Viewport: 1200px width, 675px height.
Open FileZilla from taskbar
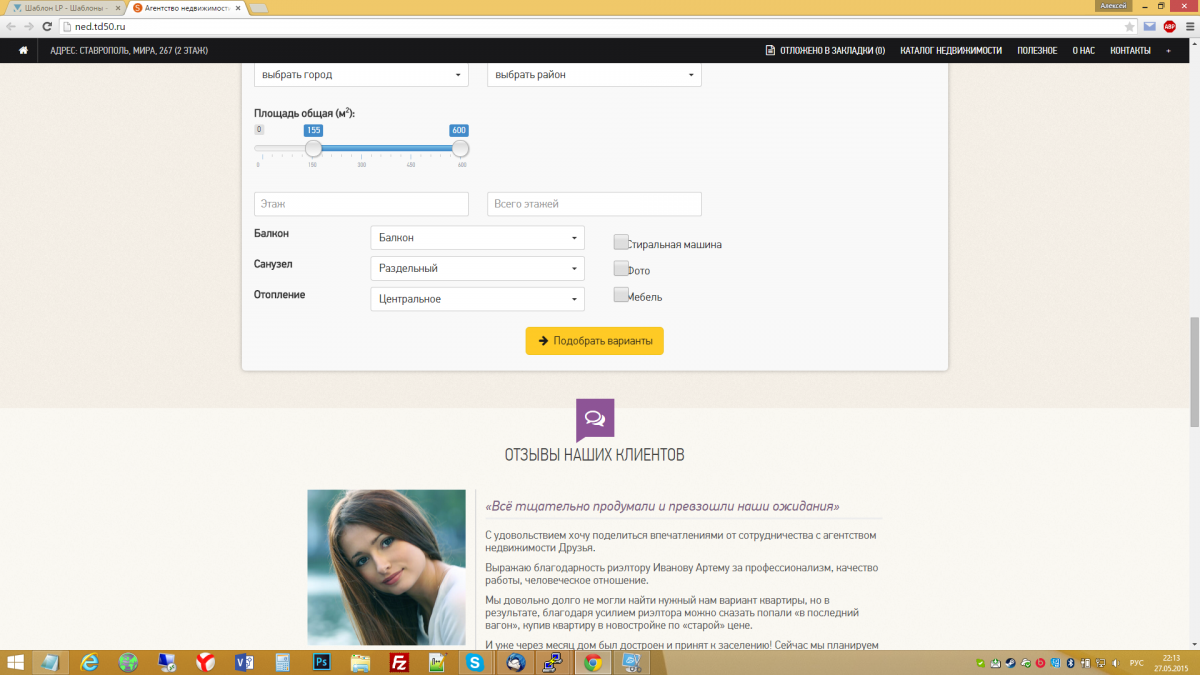(398, 662)
